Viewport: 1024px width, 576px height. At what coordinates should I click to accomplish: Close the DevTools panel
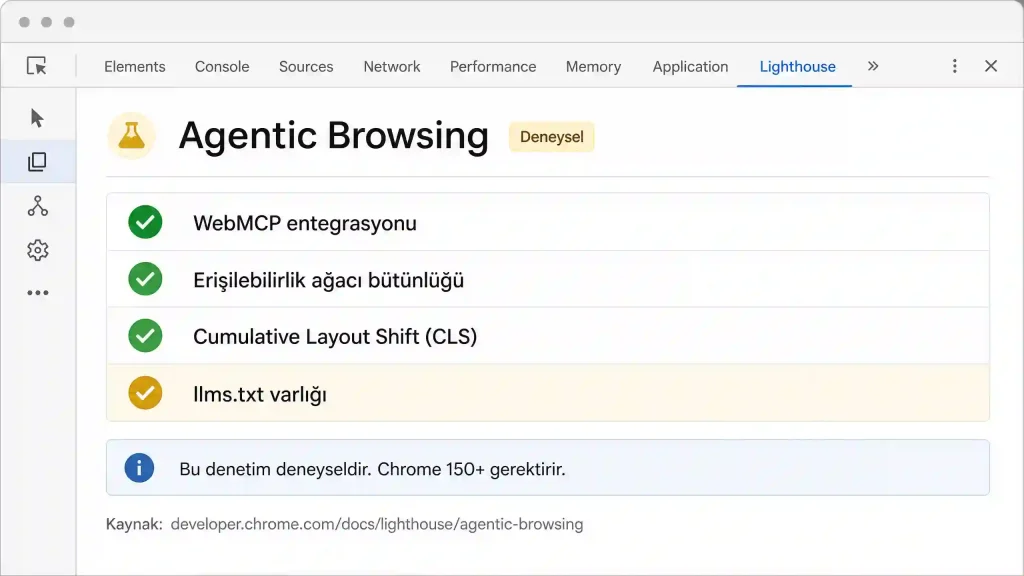click(x=991, y=66)
